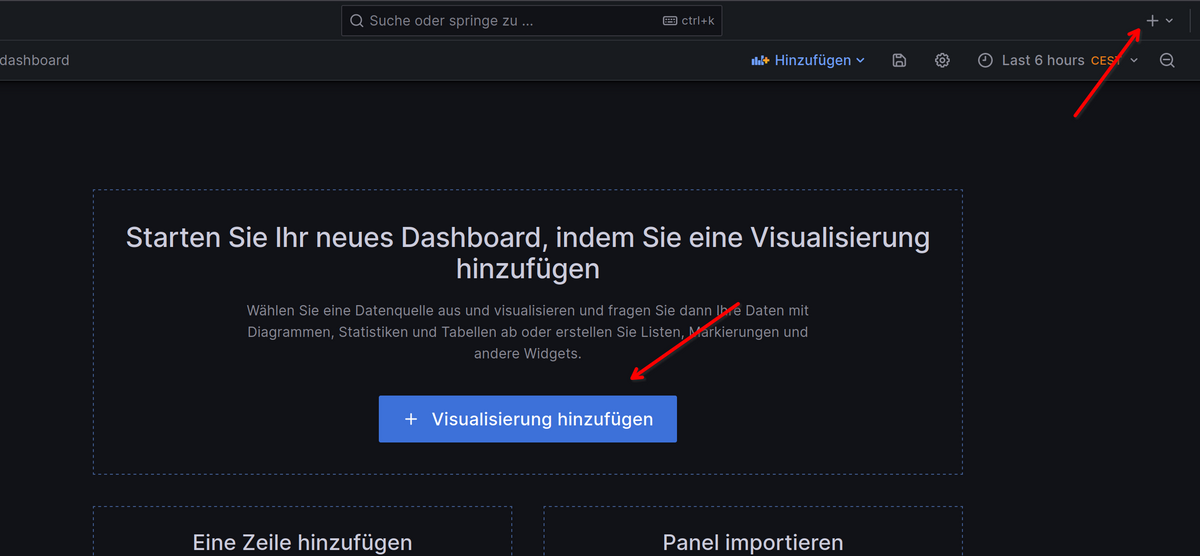This screenshot has height=556, width=1200.
Task: Open dashboard settings gear icon
Action: (x=942, y=60)
